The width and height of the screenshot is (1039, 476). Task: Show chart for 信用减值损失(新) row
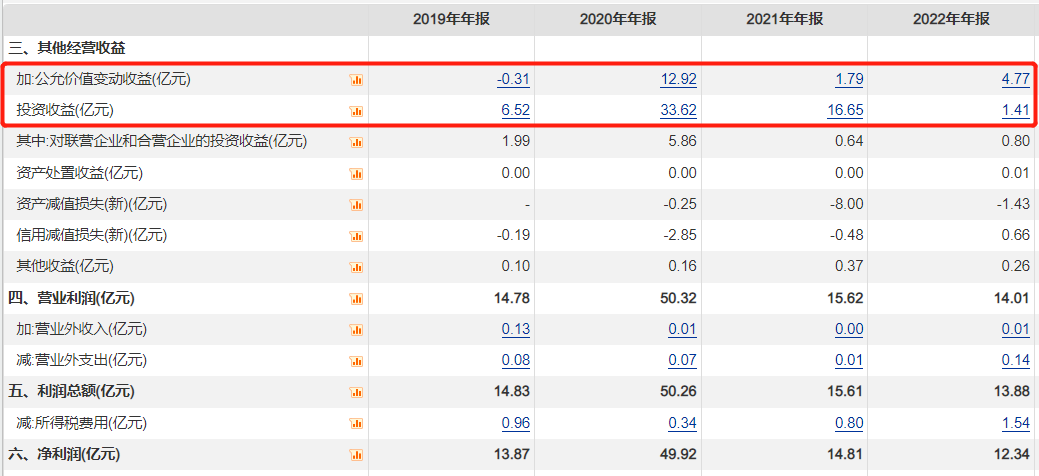point(356,236)
